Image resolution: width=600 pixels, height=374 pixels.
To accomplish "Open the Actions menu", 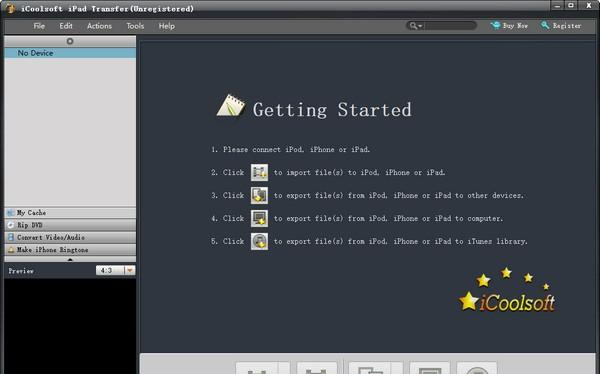I will tap(99, 26).
